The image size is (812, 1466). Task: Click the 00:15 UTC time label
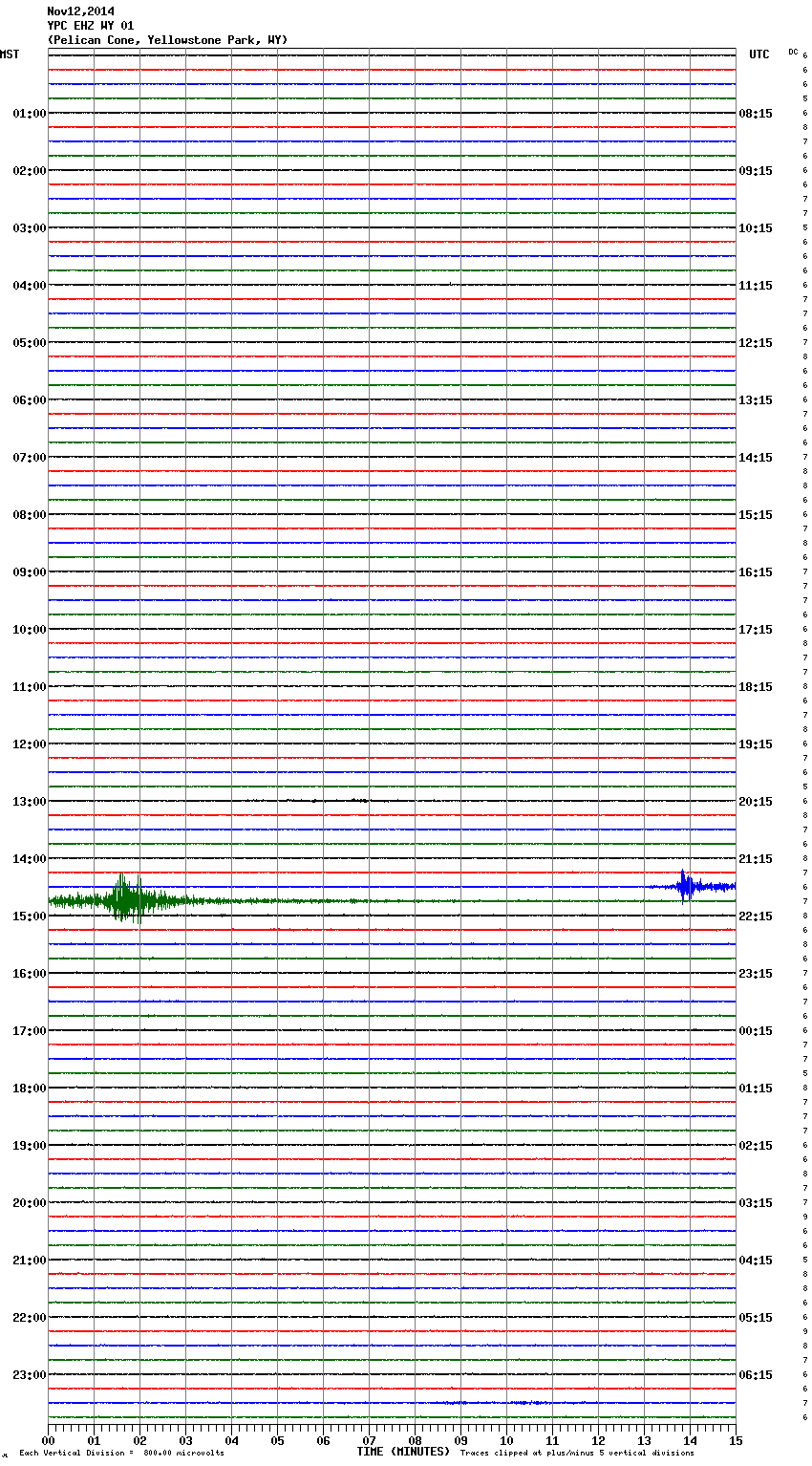click(756, 1031)
